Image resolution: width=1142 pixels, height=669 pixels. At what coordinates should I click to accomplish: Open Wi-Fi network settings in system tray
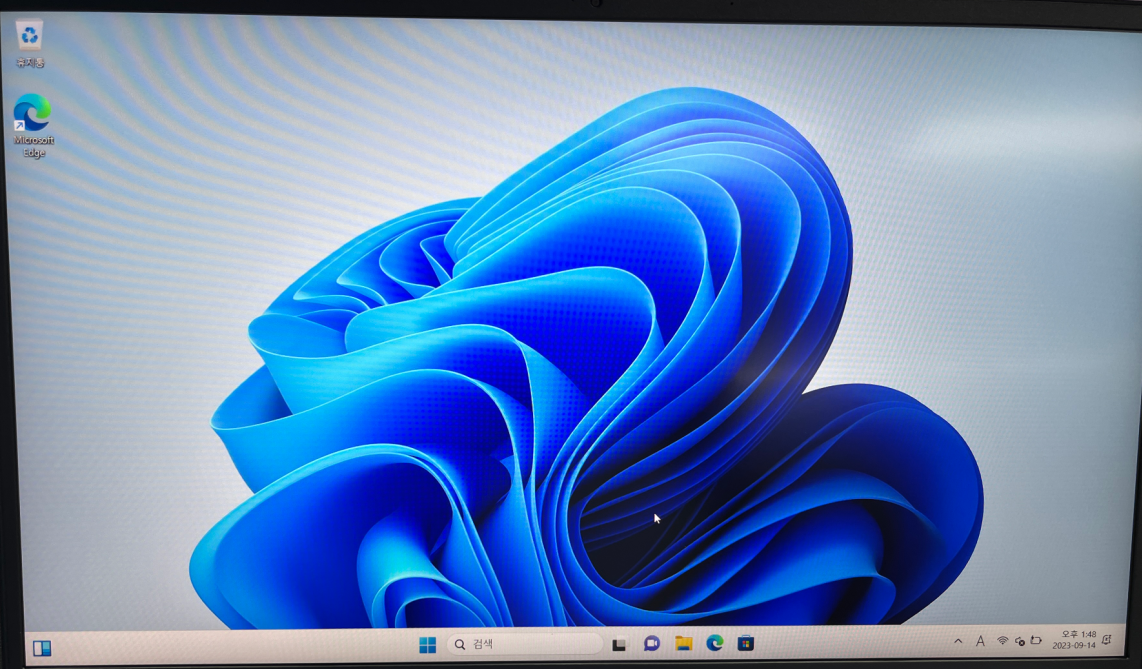point(1003,641)
